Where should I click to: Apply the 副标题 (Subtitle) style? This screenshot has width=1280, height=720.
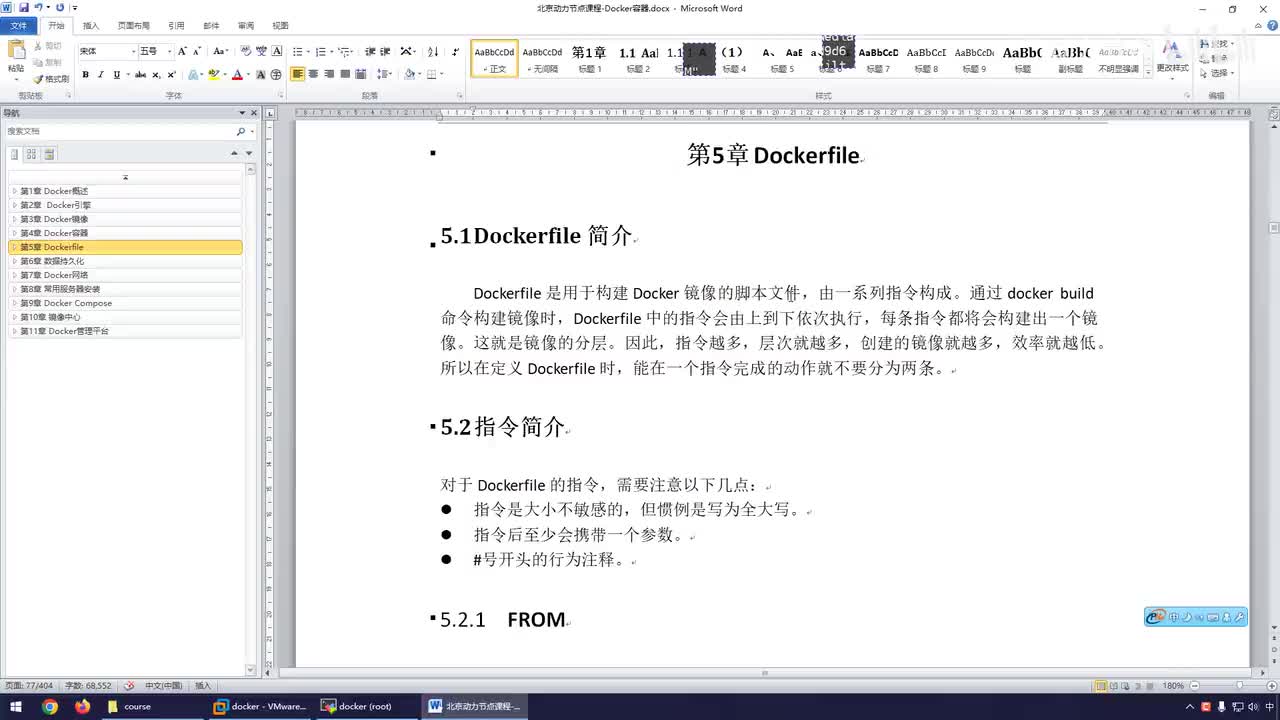pyautogui.click(x=1071, y=59)
